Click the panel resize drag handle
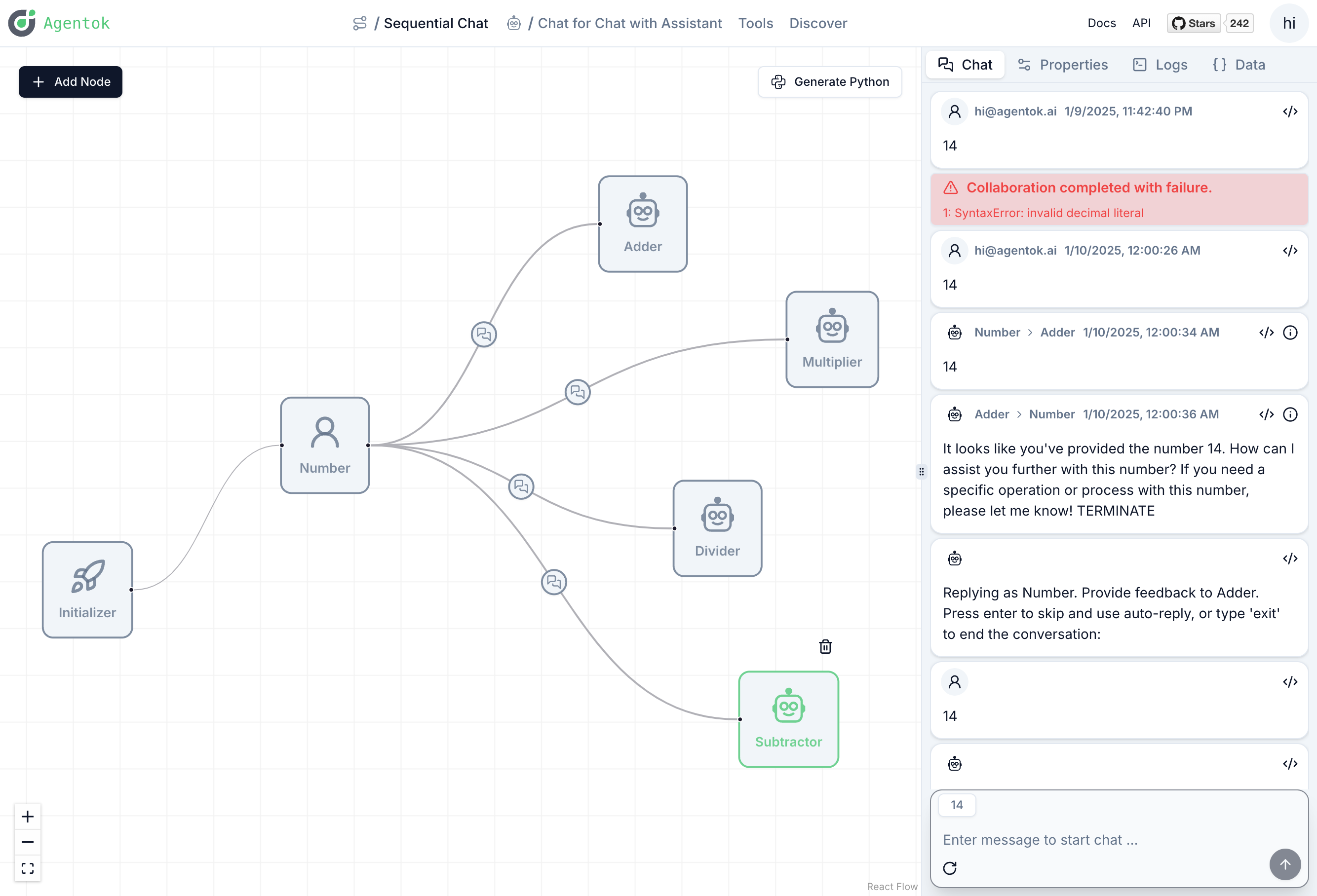Image resolution: width=1317 pixels, height=896 pixels. tap(922, 471)
